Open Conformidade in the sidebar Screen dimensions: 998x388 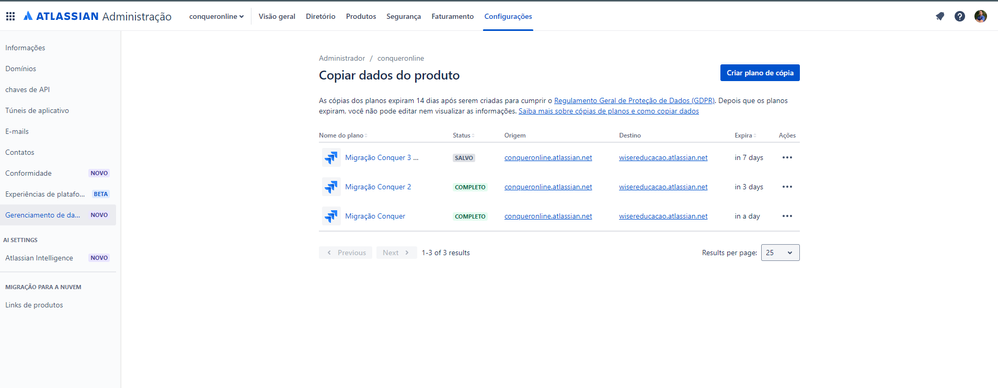pyautogui.click(x=58, y=173)
